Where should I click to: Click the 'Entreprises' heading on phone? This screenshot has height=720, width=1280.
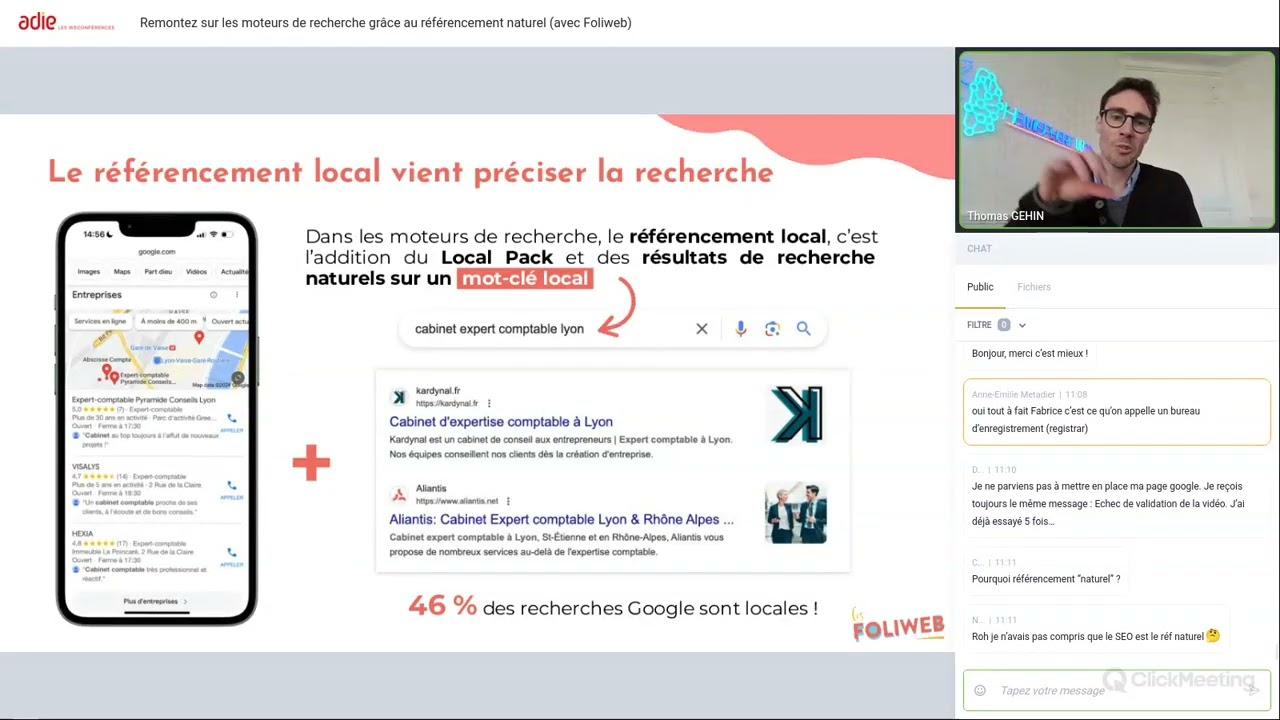tap(97, 295)
